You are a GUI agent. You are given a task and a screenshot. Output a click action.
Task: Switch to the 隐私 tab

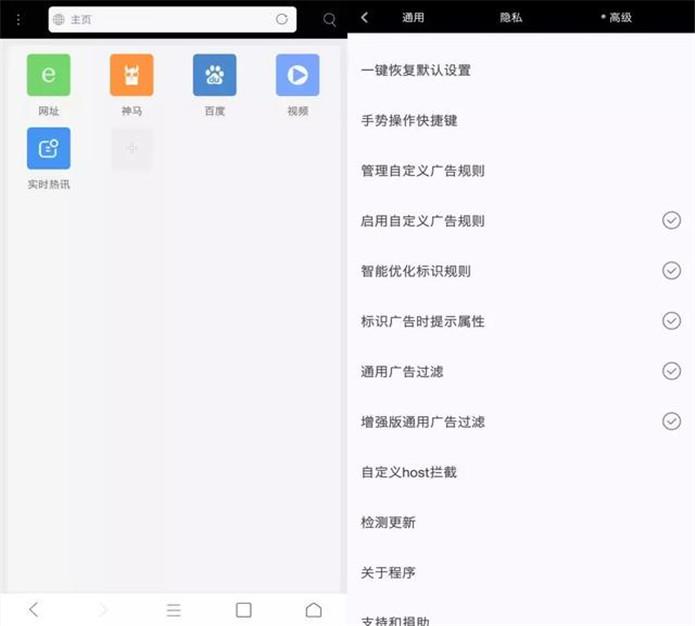[511, 17]
